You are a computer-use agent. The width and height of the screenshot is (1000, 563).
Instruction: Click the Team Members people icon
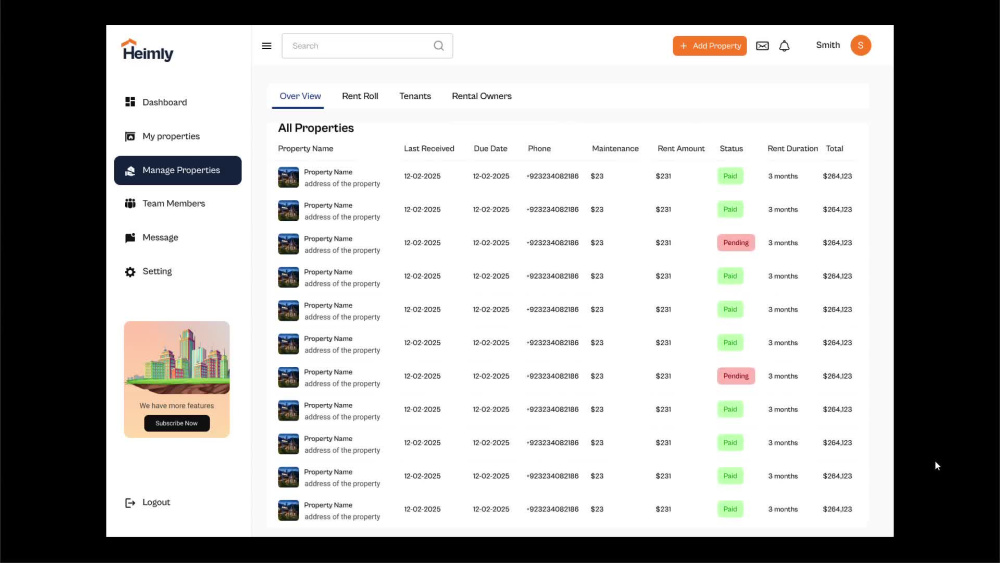pos(130,203)
